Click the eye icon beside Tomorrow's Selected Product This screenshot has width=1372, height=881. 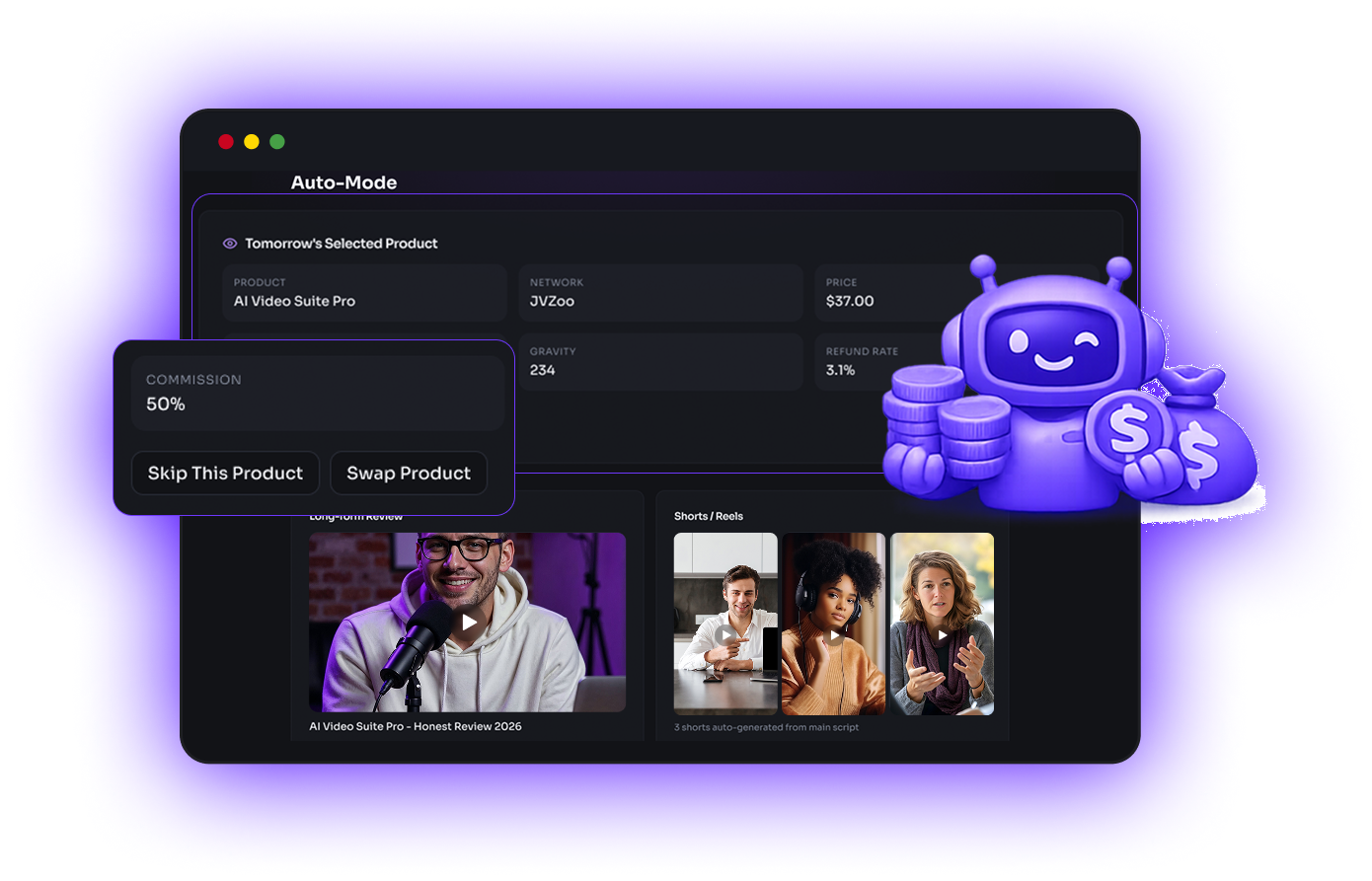pos(230,244)
